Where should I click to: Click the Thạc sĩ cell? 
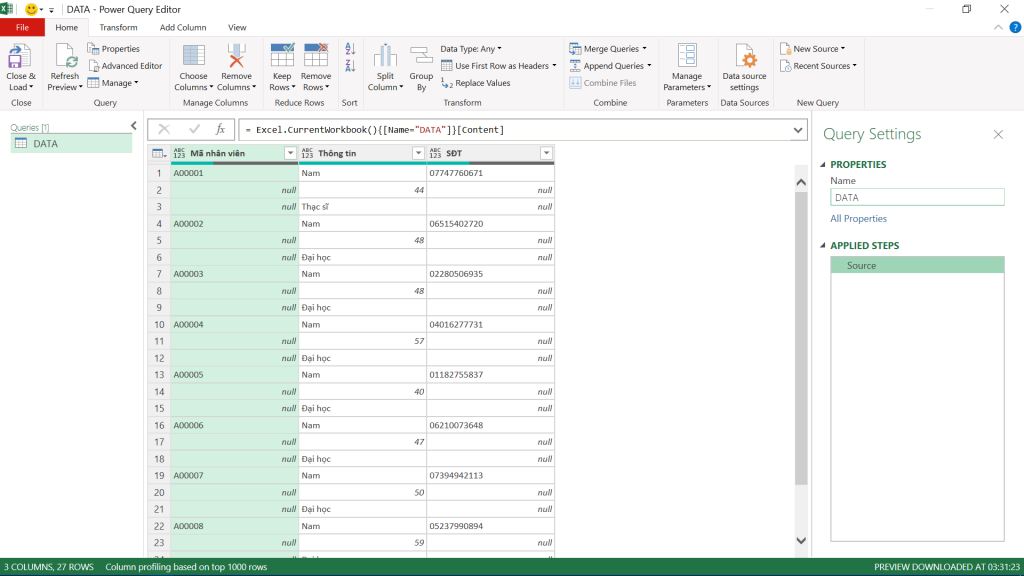coord(362,206)
